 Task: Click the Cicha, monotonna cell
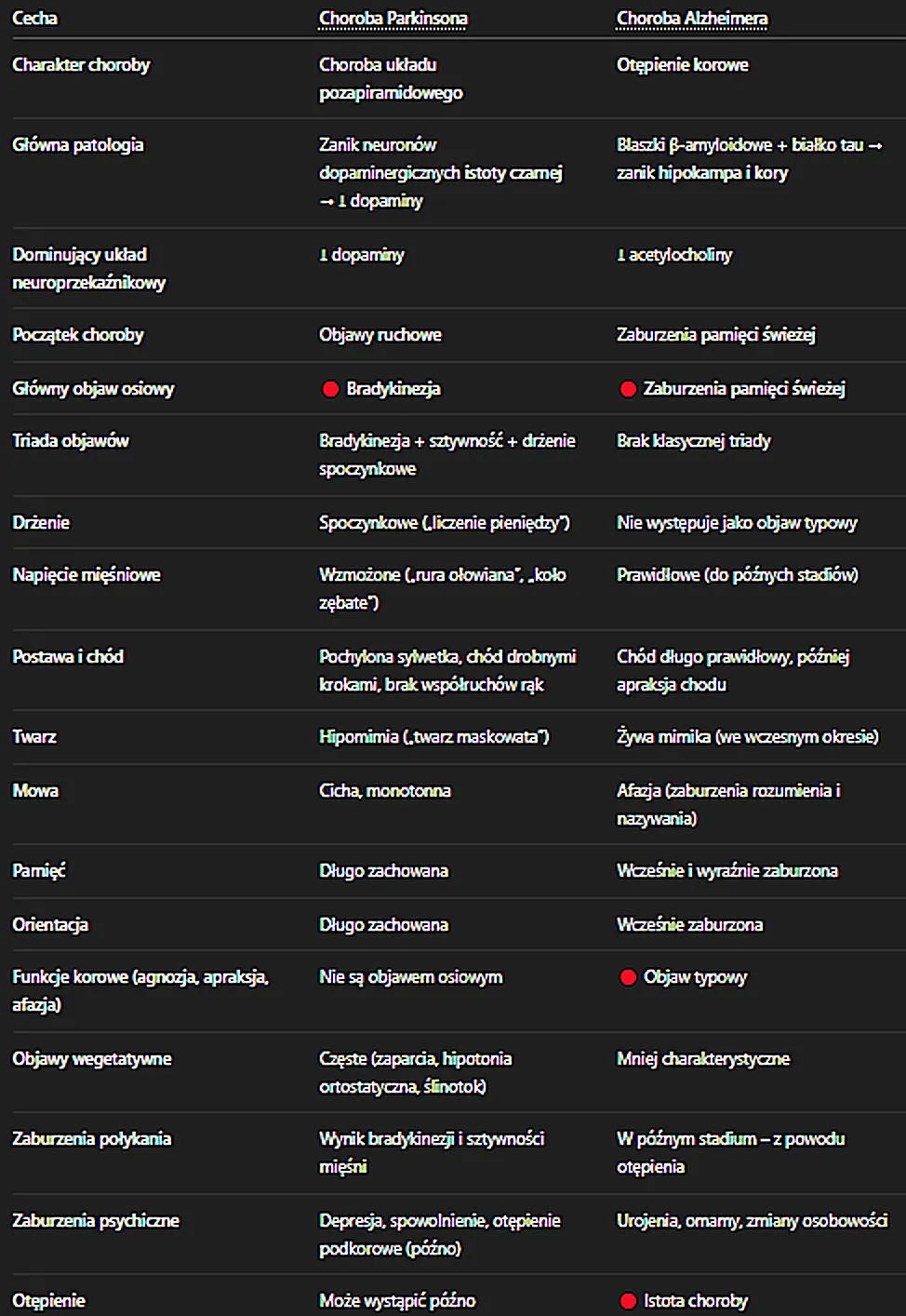point(385,791)
